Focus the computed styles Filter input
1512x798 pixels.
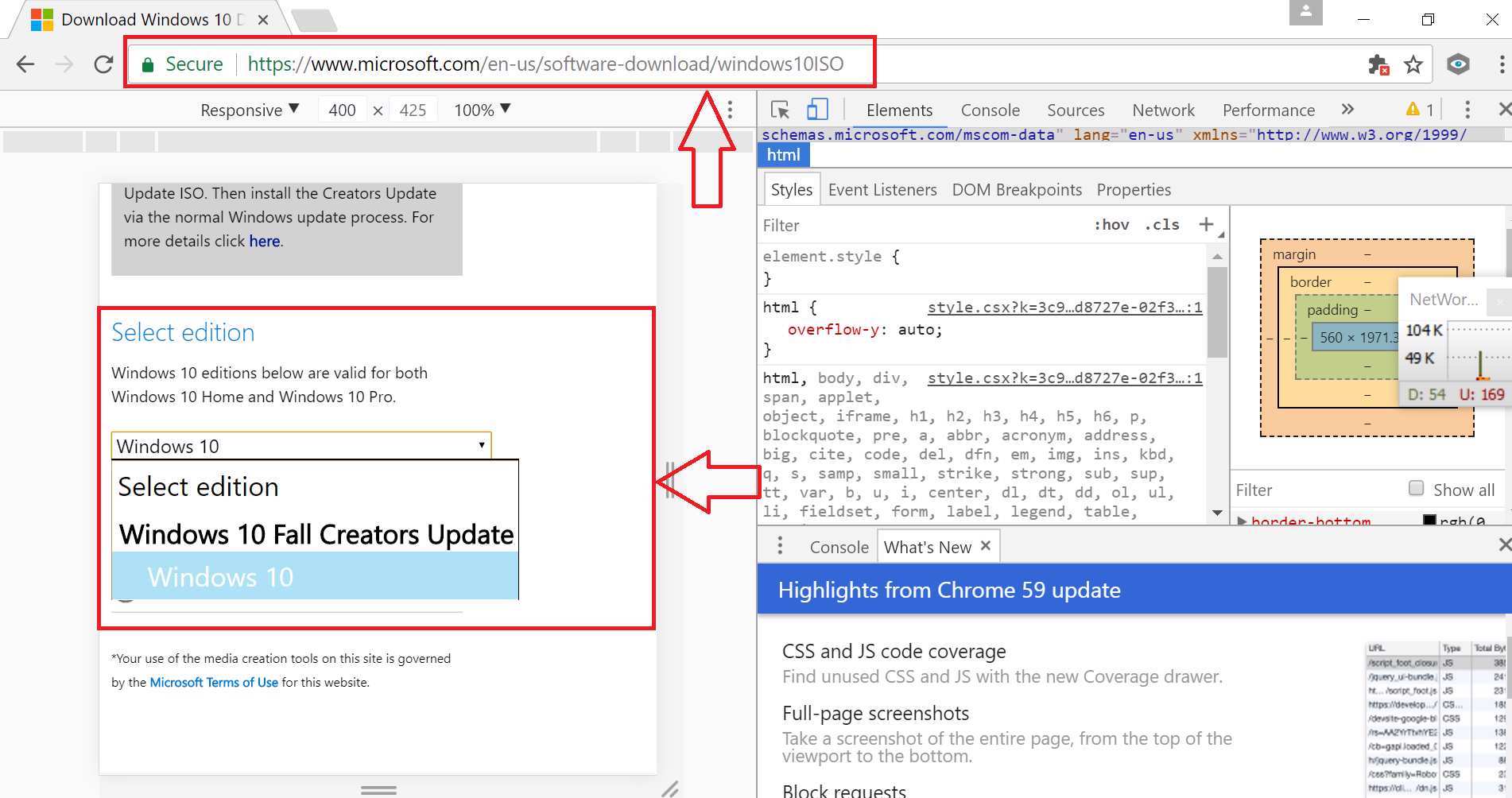coord(1316,490)
